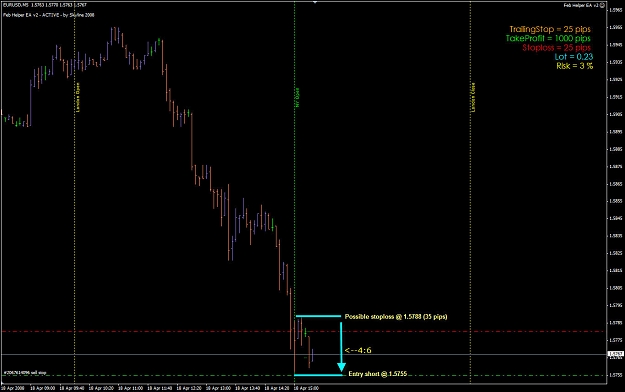Click the current price tag on the price axis
The width and height of the screenshot is (625, 392).
tap(616, 354)
